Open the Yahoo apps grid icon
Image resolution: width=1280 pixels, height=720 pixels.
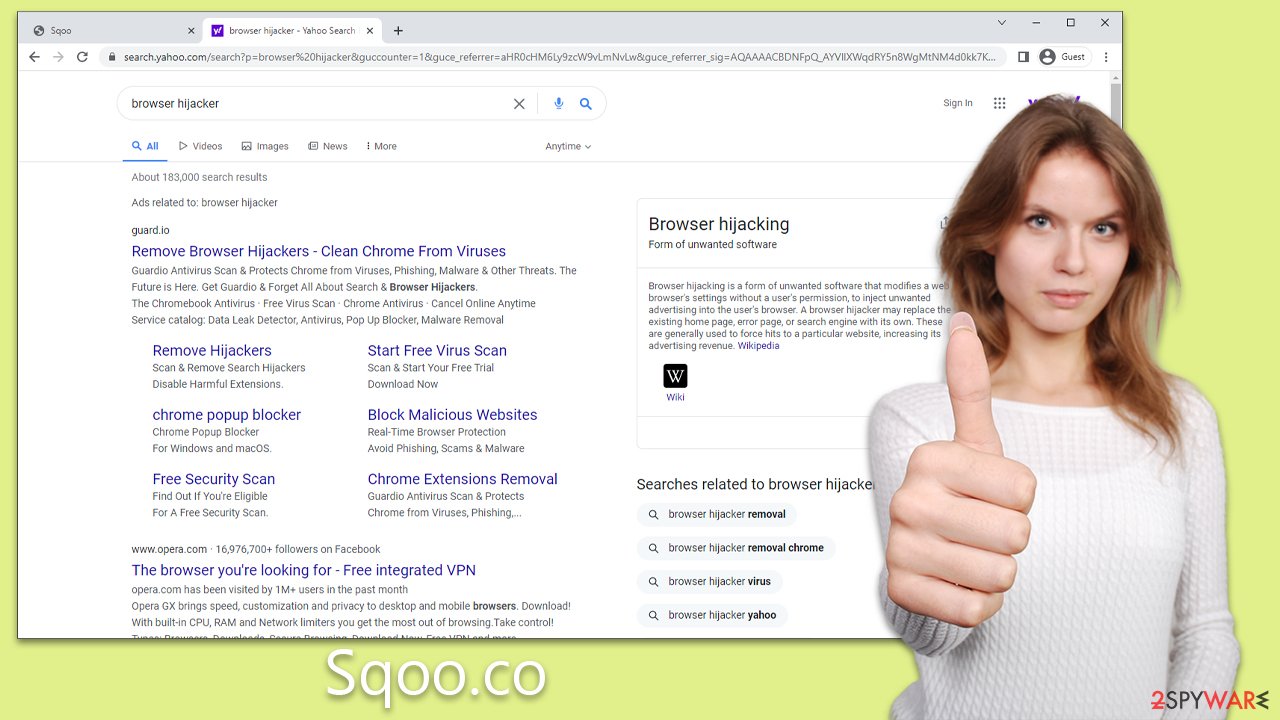[x=999, y=103]
